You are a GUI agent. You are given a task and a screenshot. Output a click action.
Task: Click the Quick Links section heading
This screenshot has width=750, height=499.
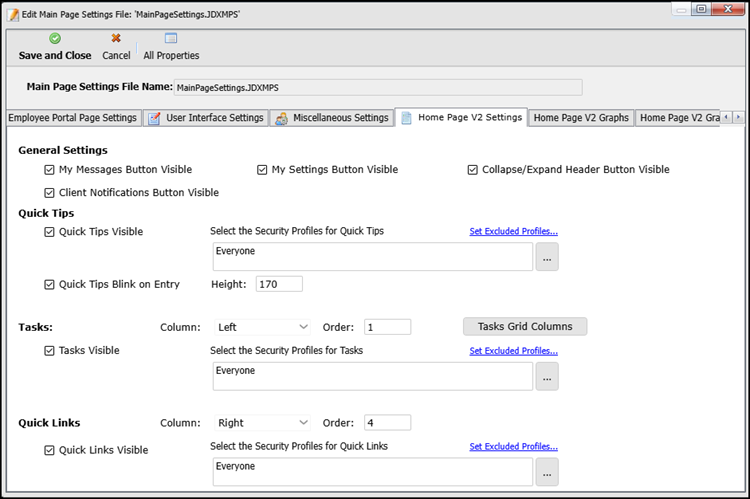(x=49, y=423)
